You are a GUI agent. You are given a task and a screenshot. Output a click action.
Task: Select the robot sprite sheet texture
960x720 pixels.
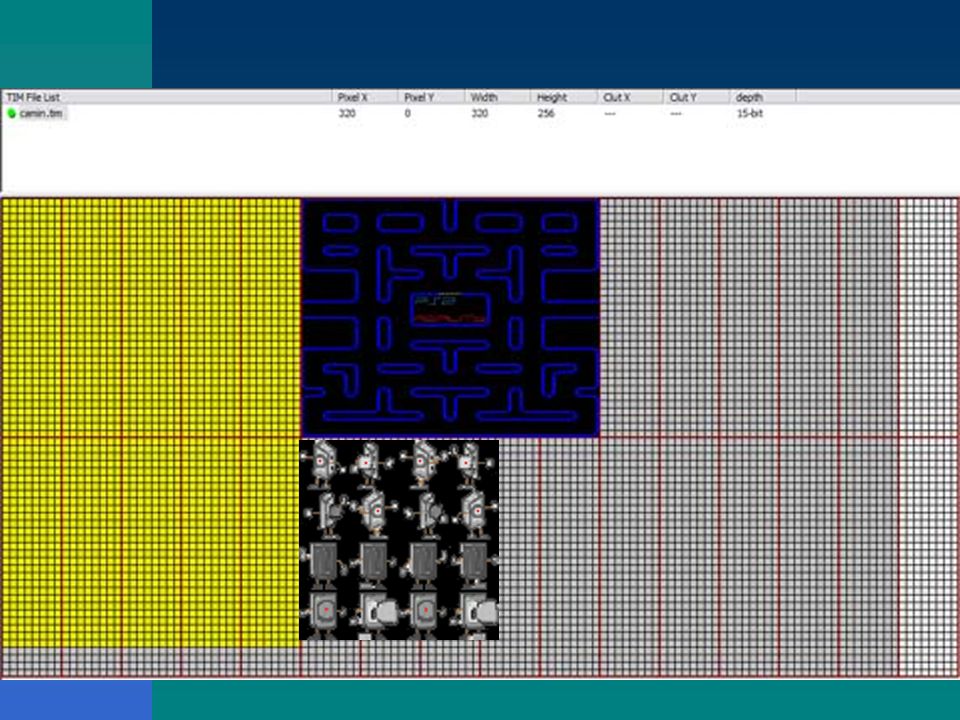pos(399,539)
